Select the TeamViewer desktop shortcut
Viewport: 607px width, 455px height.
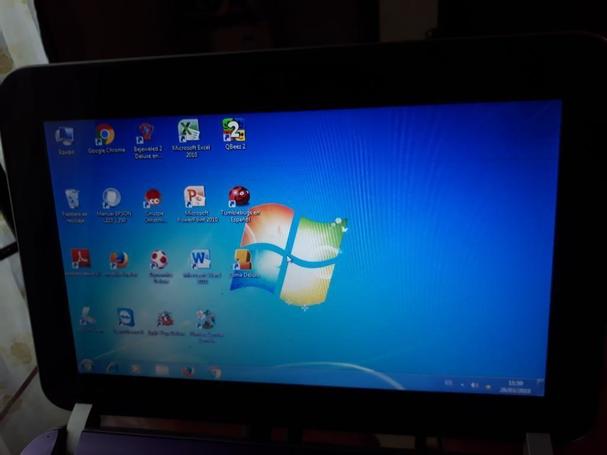[x=128, y=321]
